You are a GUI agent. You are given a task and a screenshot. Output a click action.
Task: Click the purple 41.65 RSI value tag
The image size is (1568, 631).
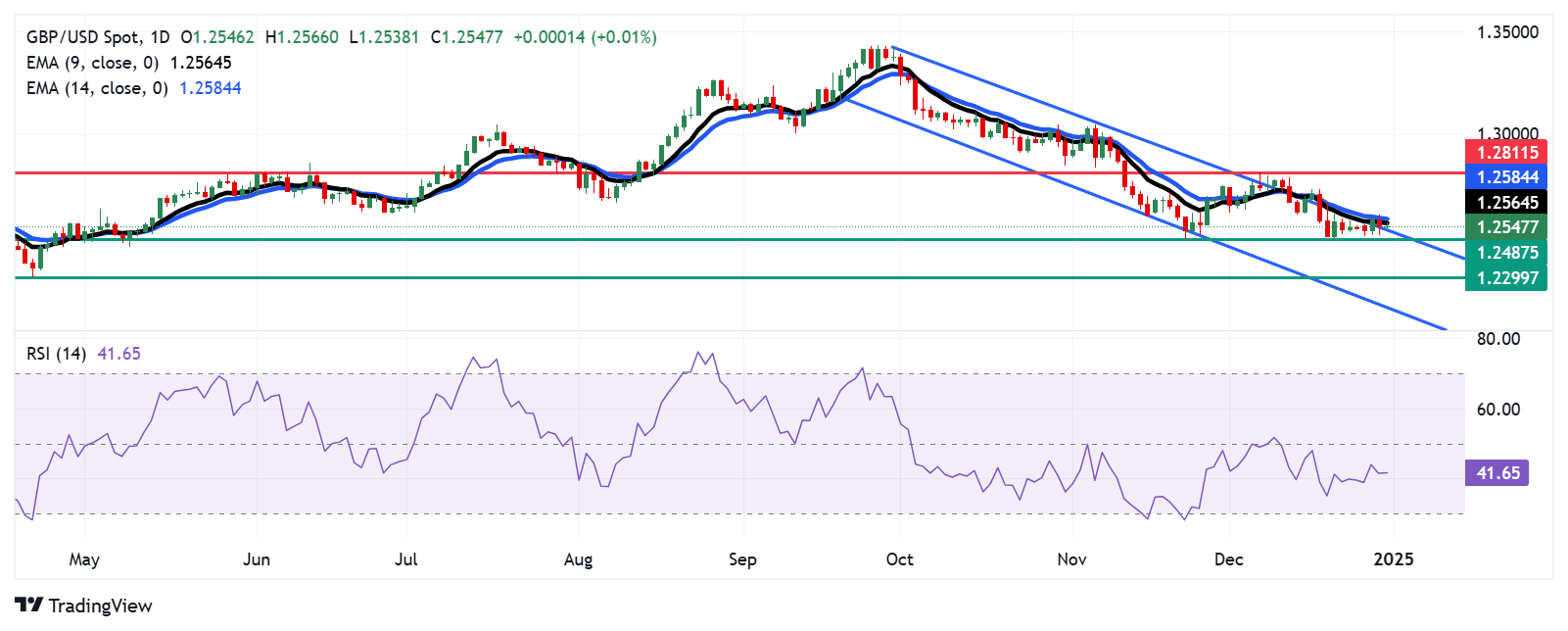click(x=1497, y=473)
